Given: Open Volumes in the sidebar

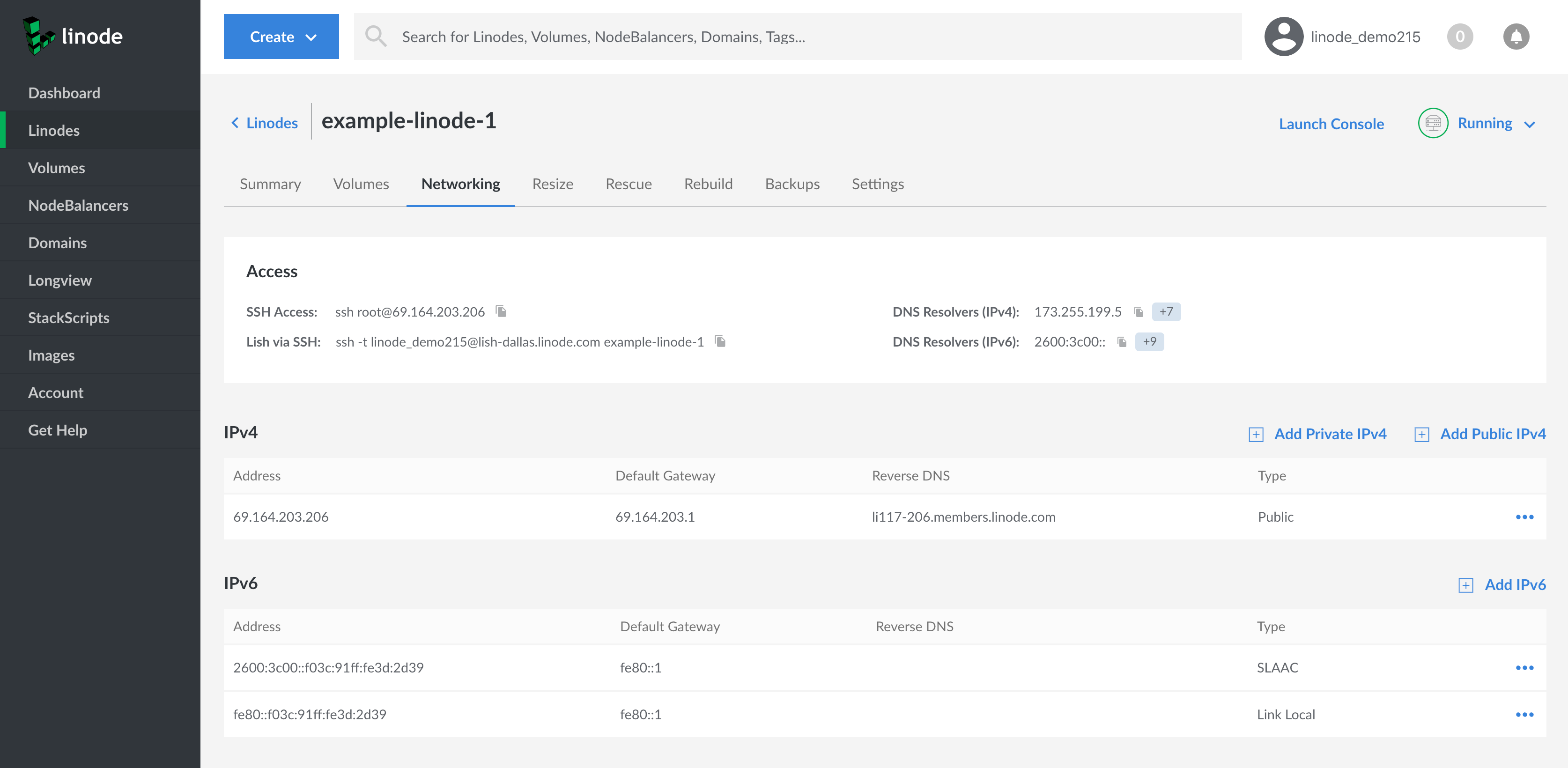Looking at the screenshot, I should (100, 168).
